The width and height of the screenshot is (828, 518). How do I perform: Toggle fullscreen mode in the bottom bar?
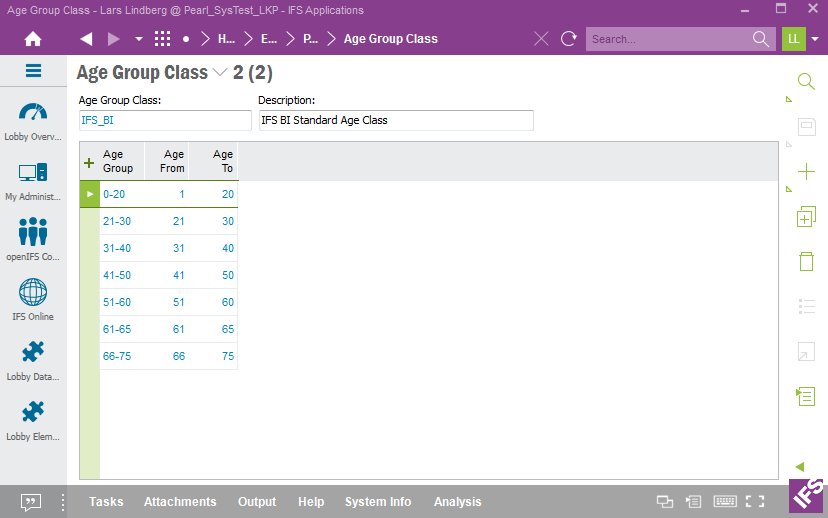click(x=755, y=502)
